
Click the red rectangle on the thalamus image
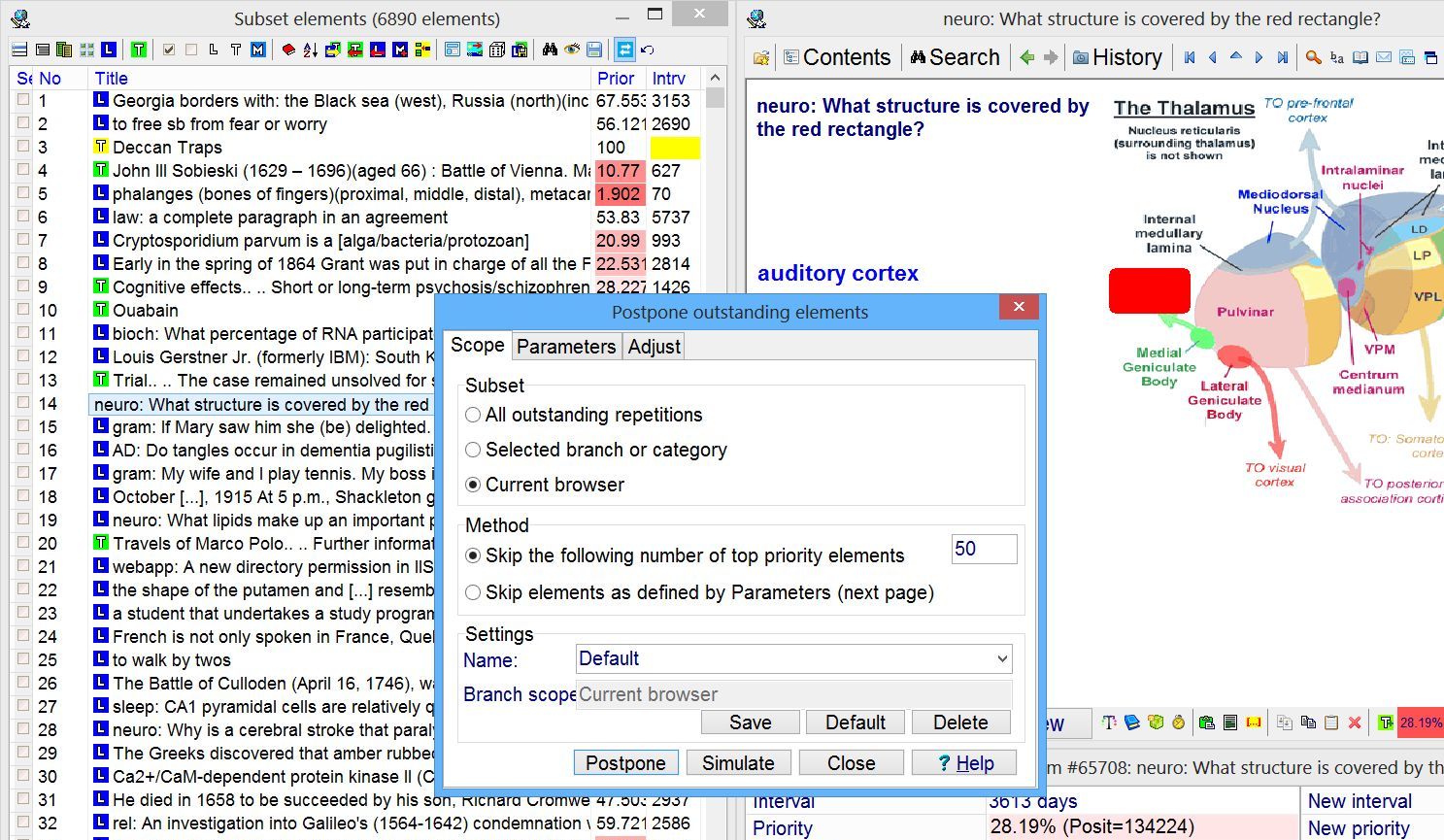pyautogui.click(x=1150, y=291)
